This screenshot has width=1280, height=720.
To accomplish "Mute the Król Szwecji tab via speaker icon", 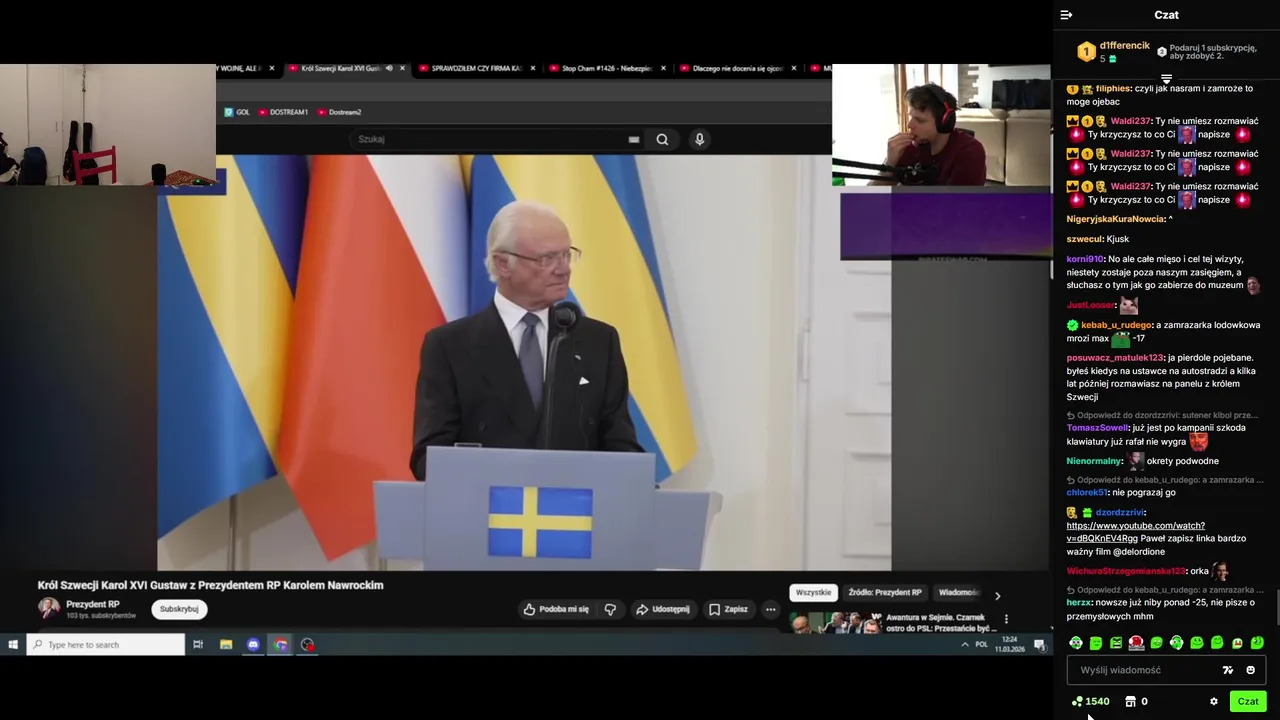I will (389, 68).
